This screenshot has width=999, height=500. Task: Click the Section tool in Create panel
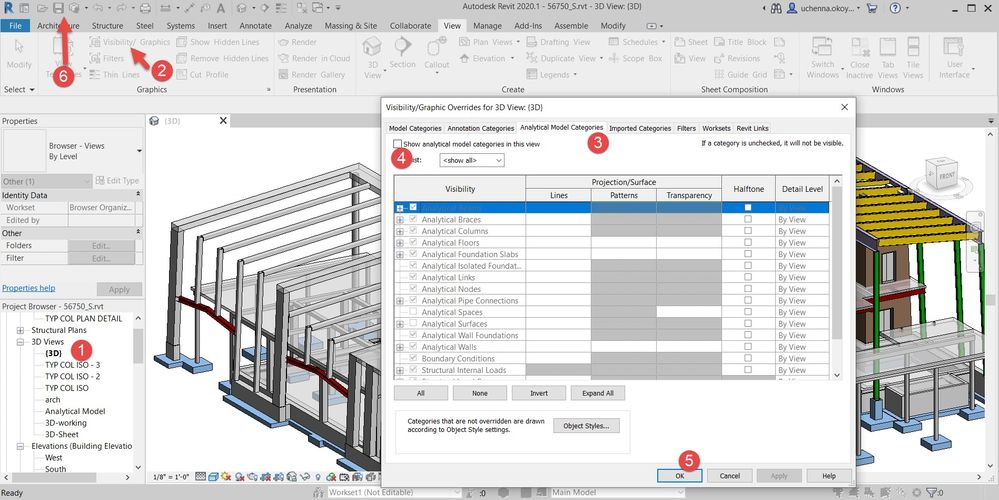tap(402, 54)
